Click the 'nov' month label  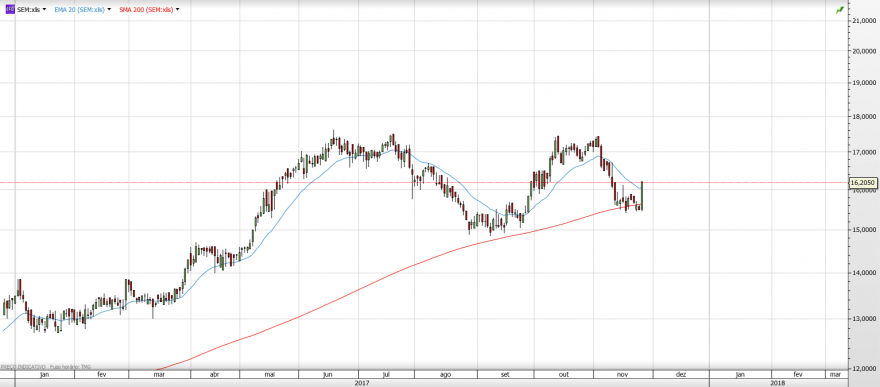(623, 374)
